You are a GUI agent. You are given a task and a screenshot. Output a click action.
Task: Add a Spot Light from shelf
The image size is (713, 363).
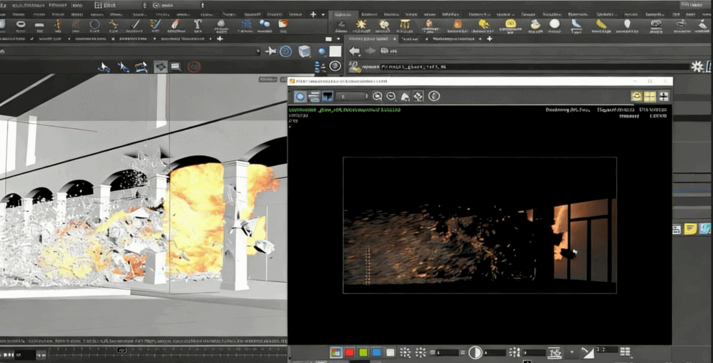[x=384, y=25]
